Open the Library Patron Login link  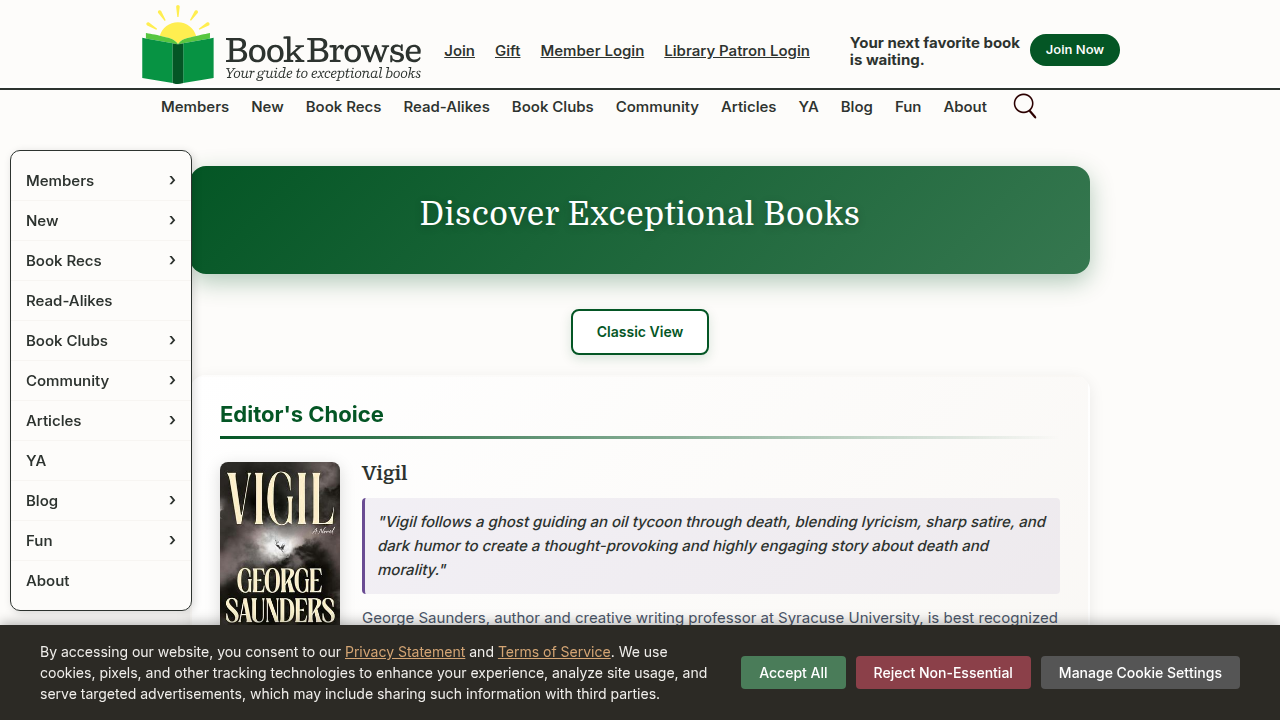[737, 51]
